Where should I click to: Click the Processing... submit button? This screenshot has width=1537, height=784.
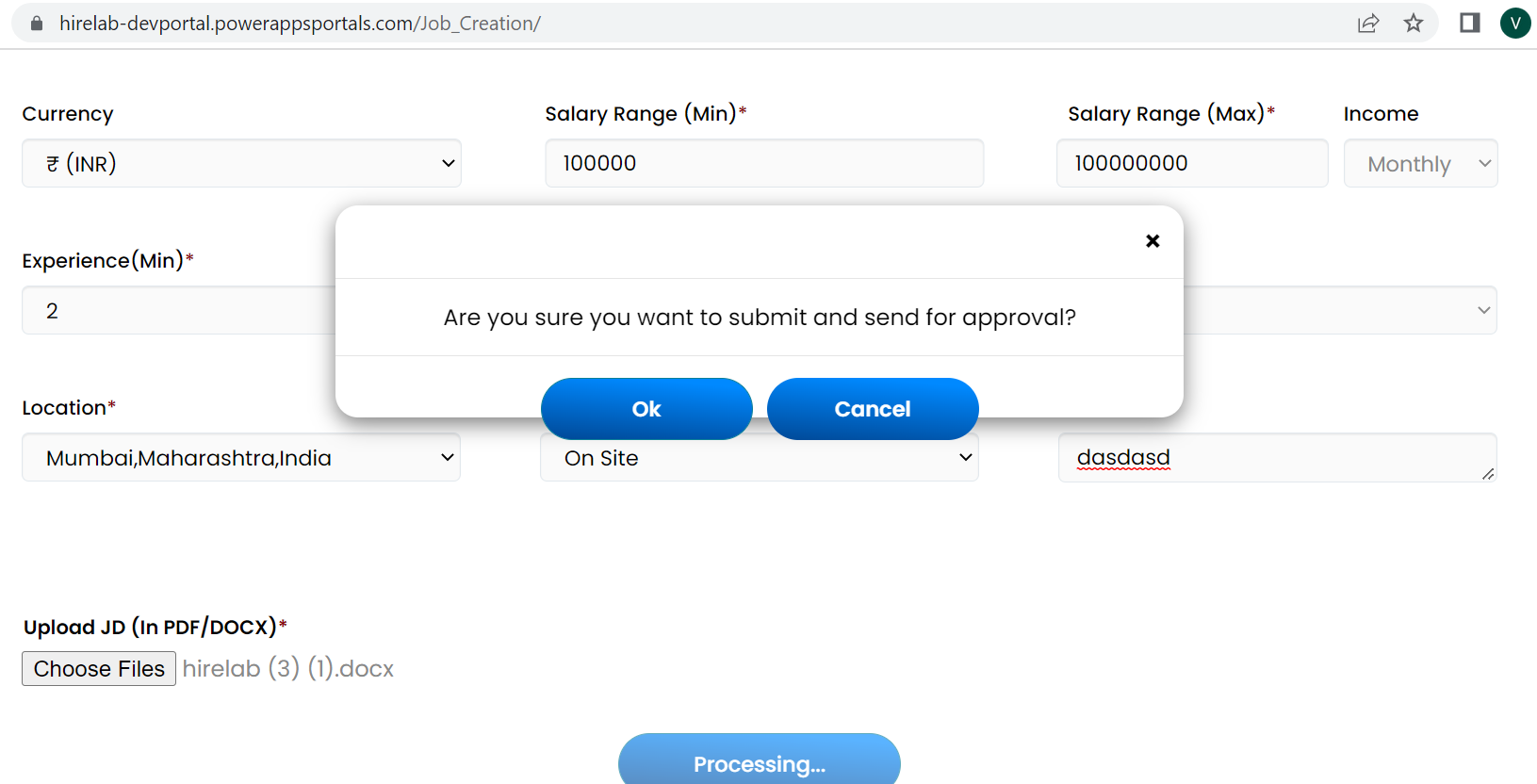760,761
